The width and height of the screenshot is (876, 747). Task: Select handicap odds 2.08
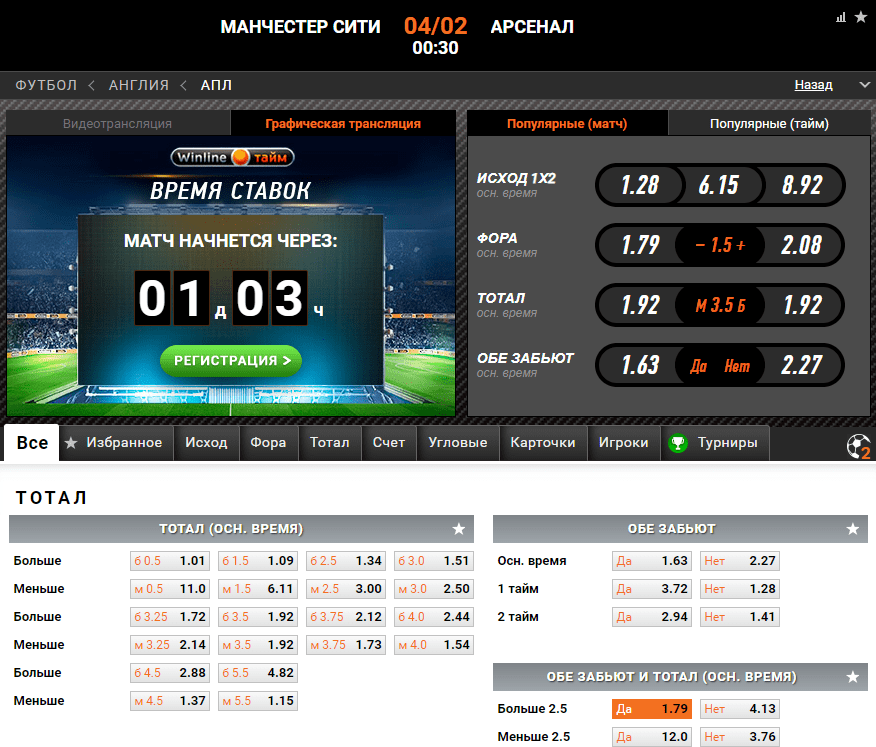[802, 245]
